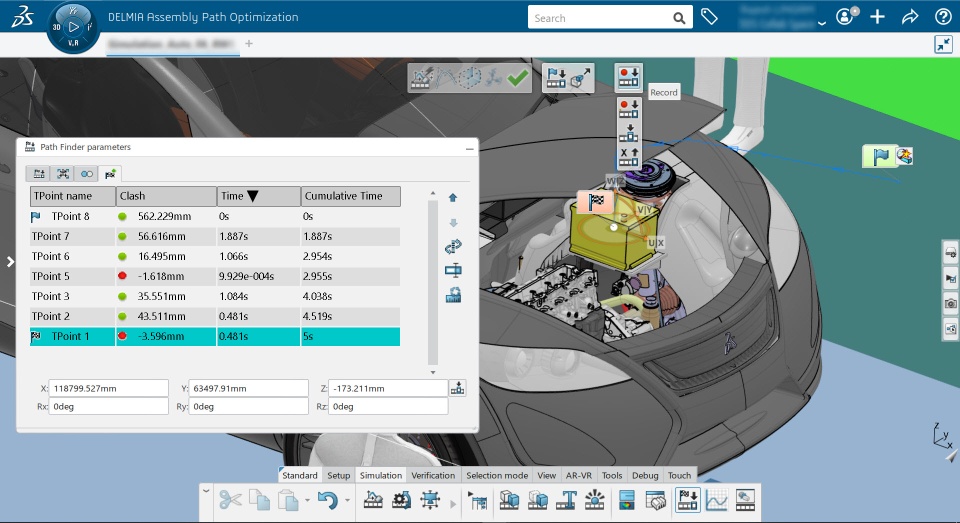Click the cube with arrow move icon

(580, 78)
